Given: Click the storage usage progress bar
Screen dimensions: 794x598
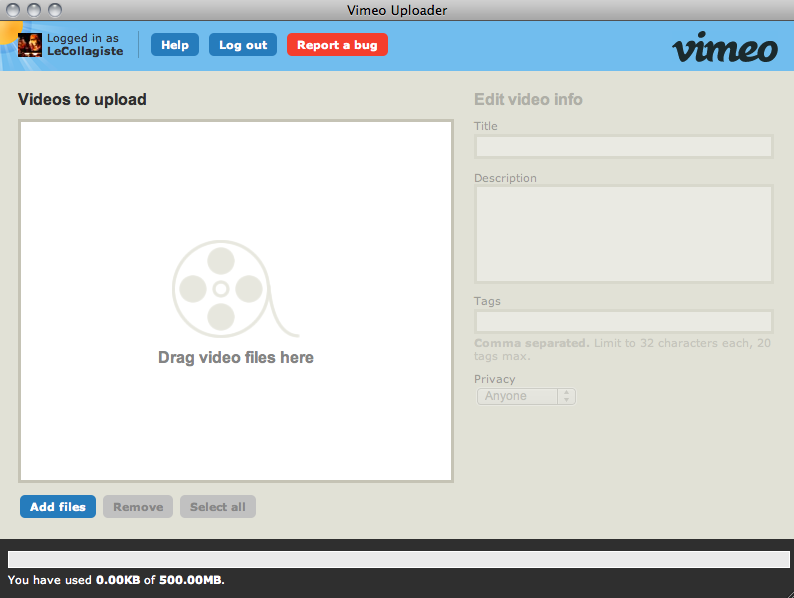Looking at the screenshot, I should [399, 559].
